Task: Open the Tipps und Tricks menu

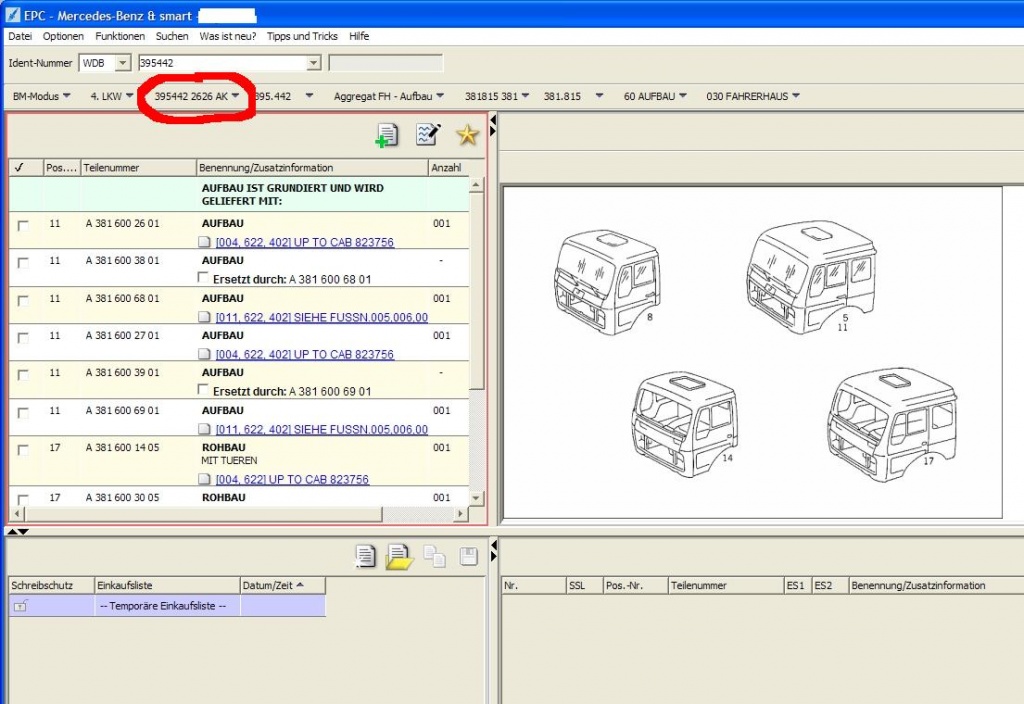Action: pos(302,37)
